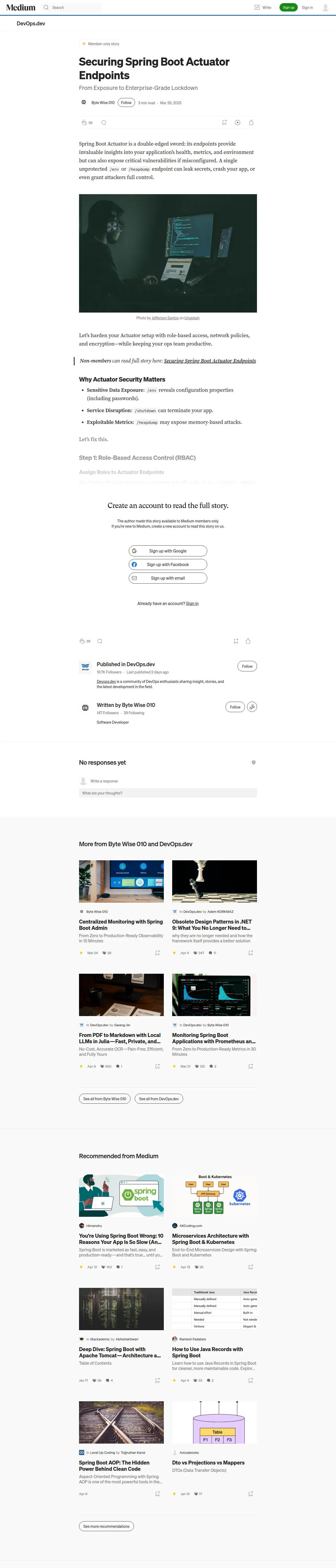Open Dto vs Projections vs Mappers title
The image size is (336, 1568).
click(x=208, y=1463)
